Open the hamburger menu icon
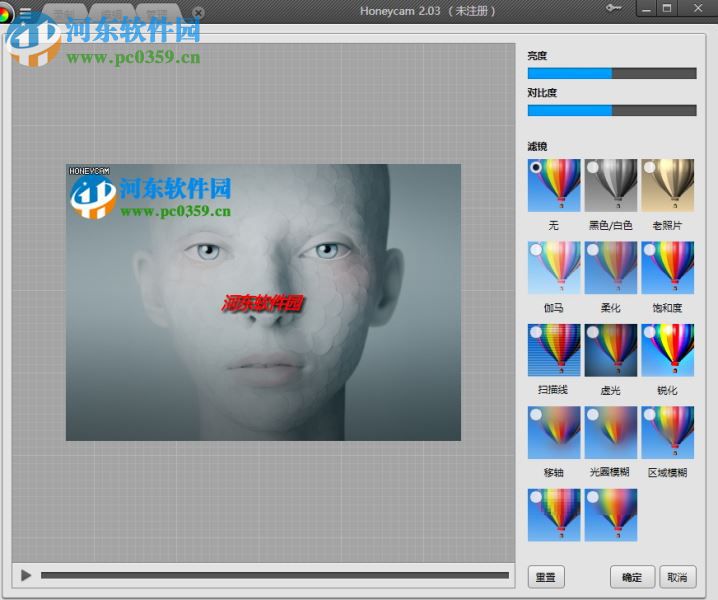This screenshot has height=600, width=718. point(26,13)
